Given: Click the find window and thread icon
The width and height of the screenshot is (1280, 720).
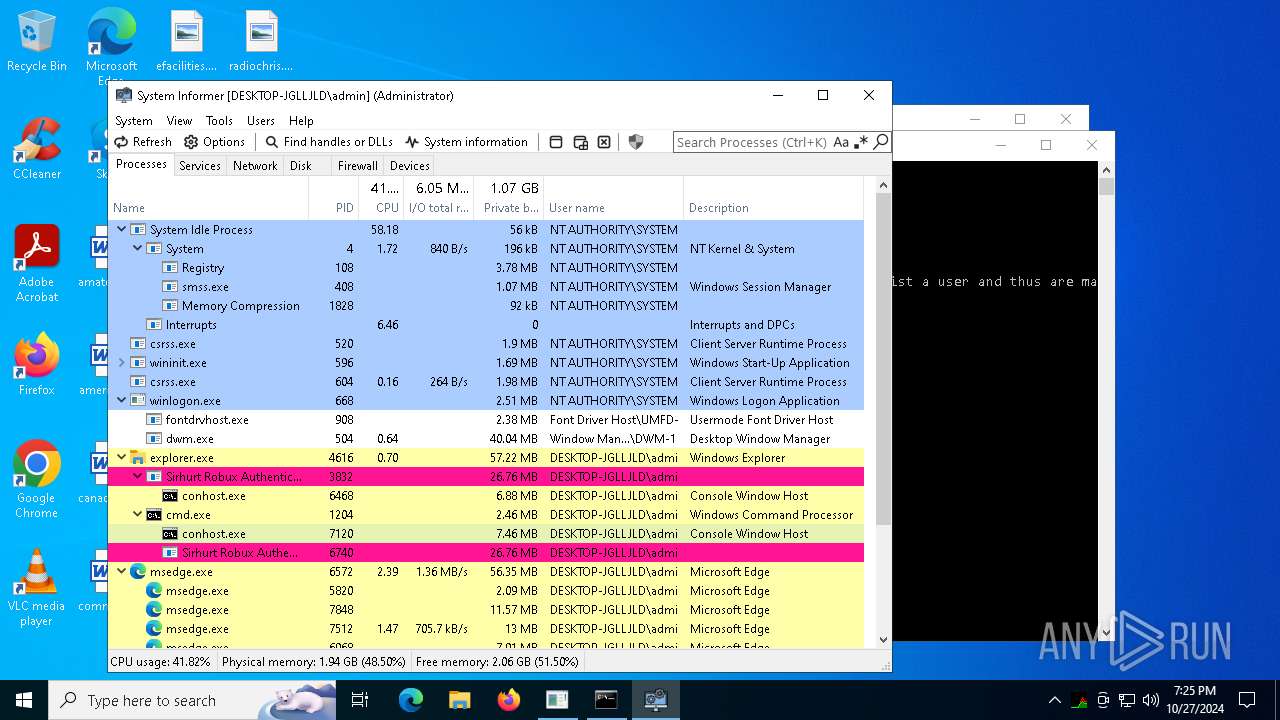Looking at the screenshot, I should point(580,142).
